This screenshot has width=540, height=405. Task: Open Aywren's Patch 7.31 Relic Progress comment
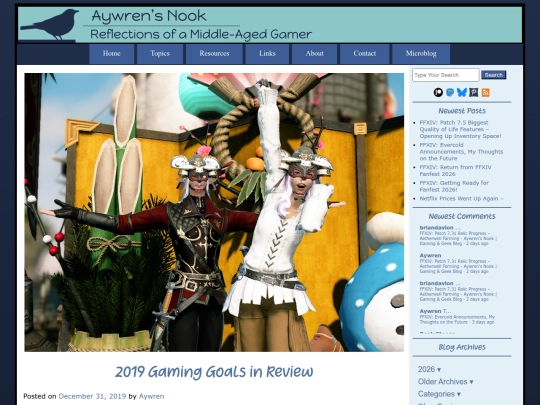click(458, 264)
